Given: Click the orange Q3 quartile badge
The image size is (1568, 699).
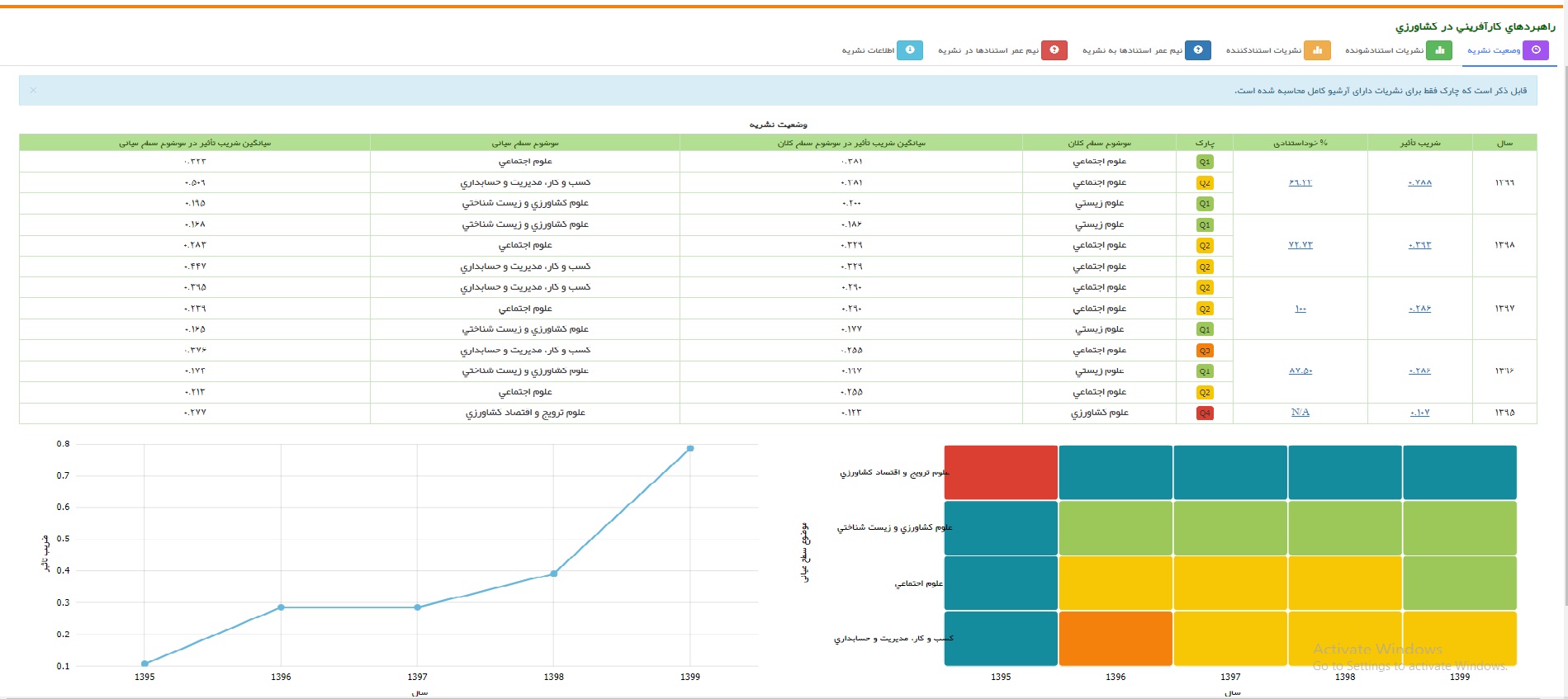Looking at the screenshot, I should point(1205,350).
